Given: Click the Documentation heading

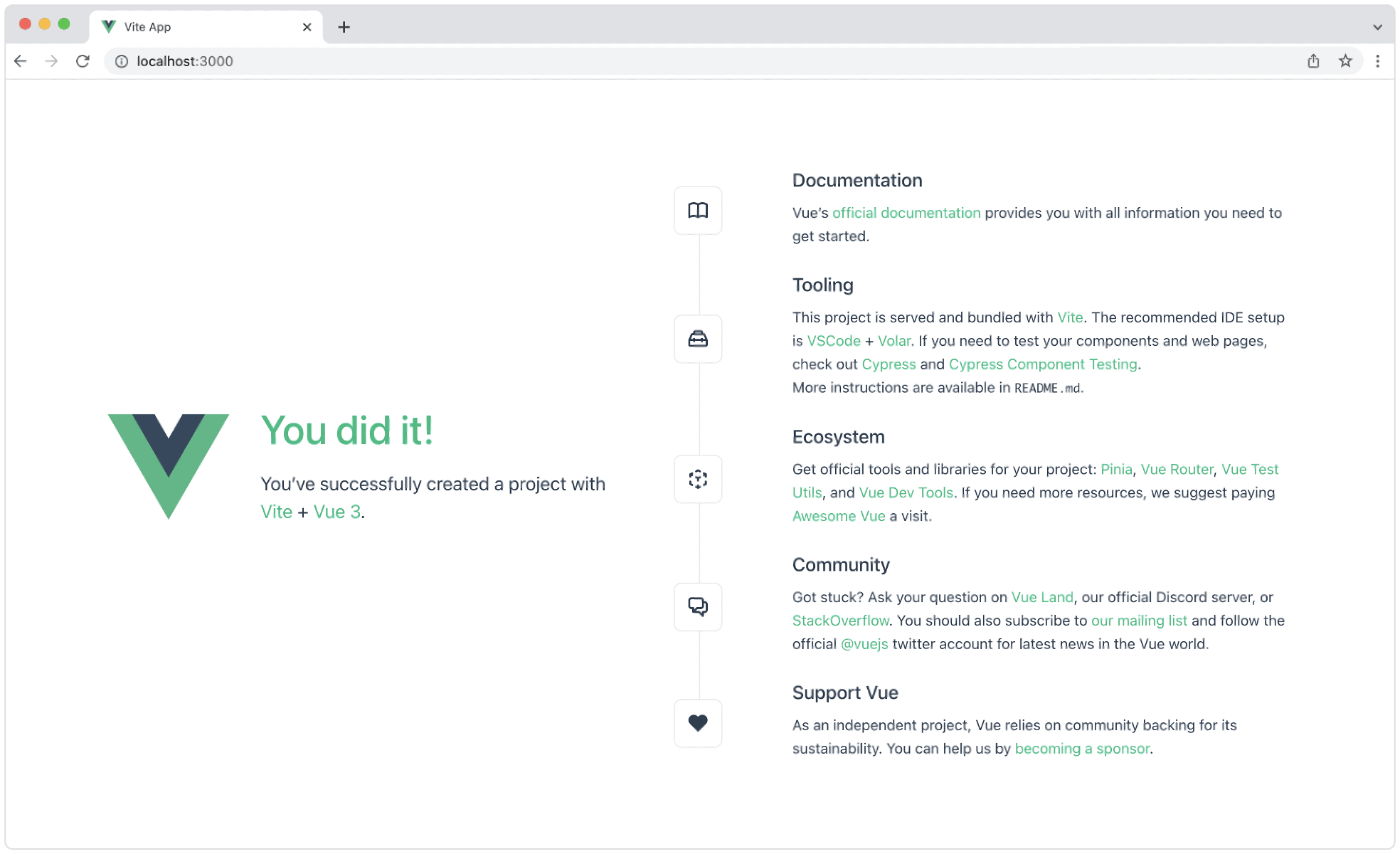Looking at the screenshot, I should (857, 180).
